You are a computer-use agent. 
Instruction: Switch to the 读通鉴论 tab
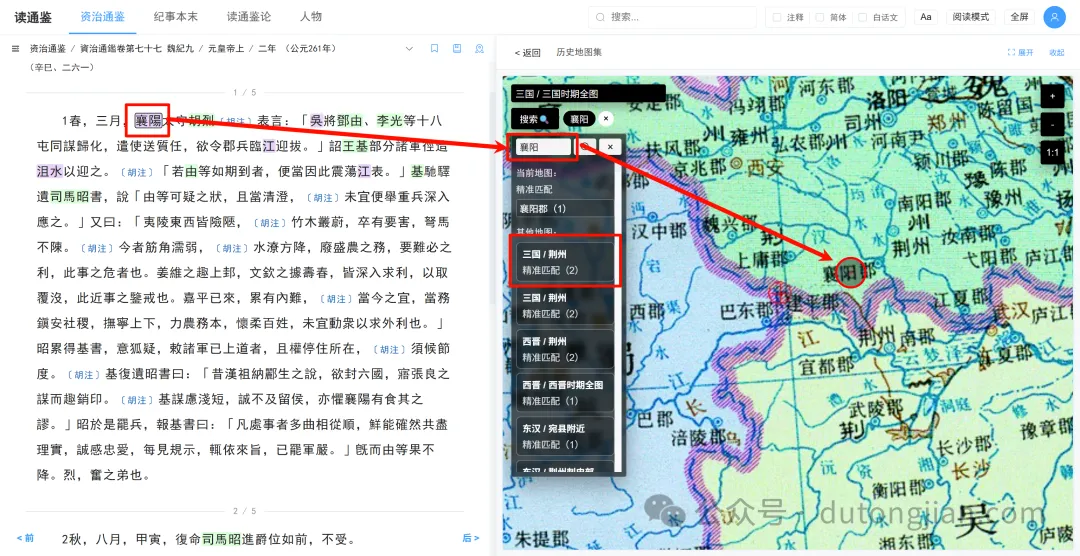click(x=249, y=17)
